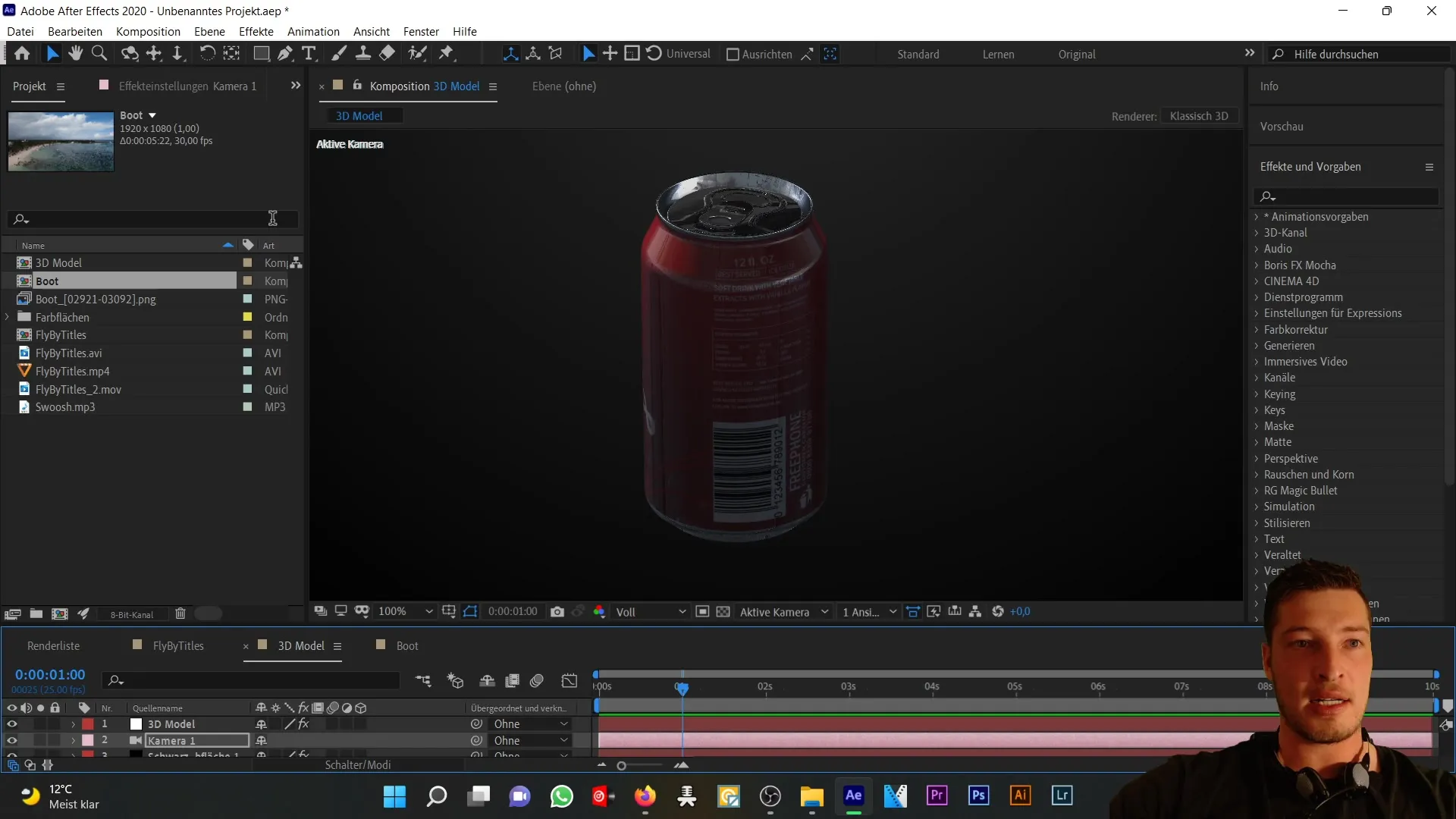This screenshot has height=819, width=1456.
Task: Take a snapshot with camera icon
Action: 557,612
